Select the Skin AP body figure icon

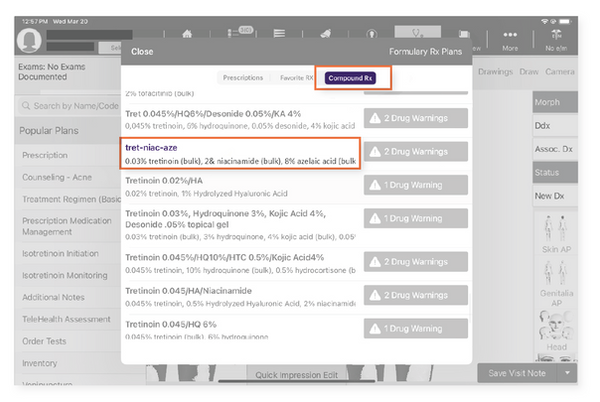556,229
